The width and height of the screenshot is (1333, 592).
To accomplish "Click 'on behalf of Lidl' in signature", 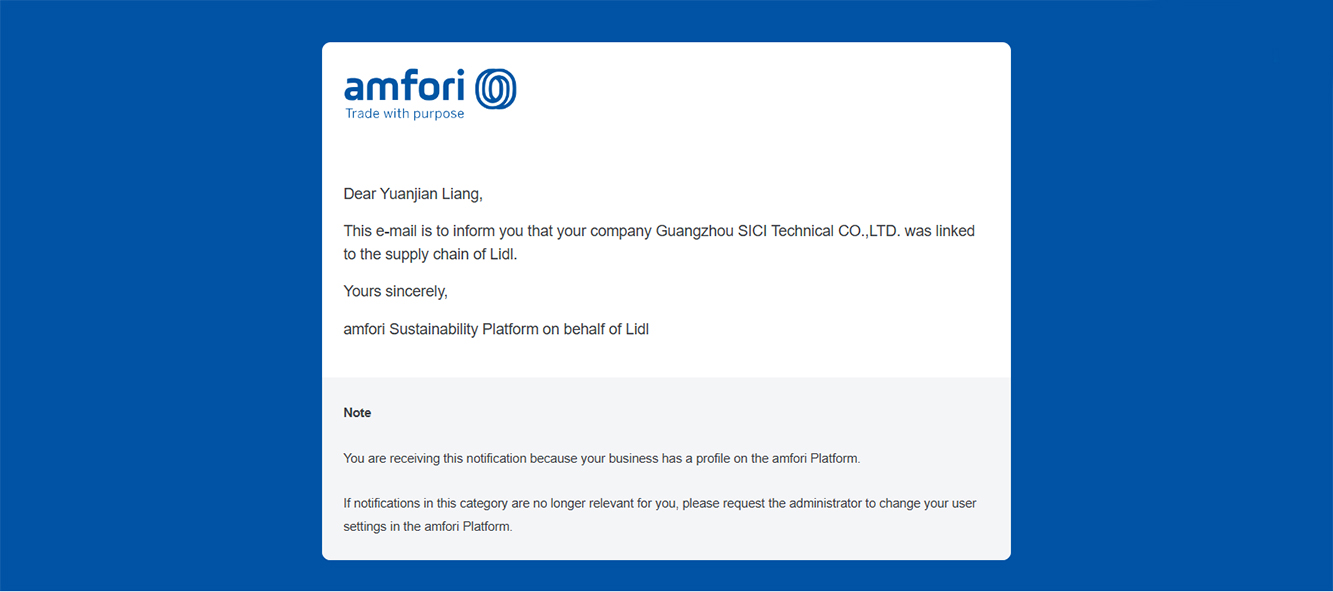I will (x=596, y=329).
